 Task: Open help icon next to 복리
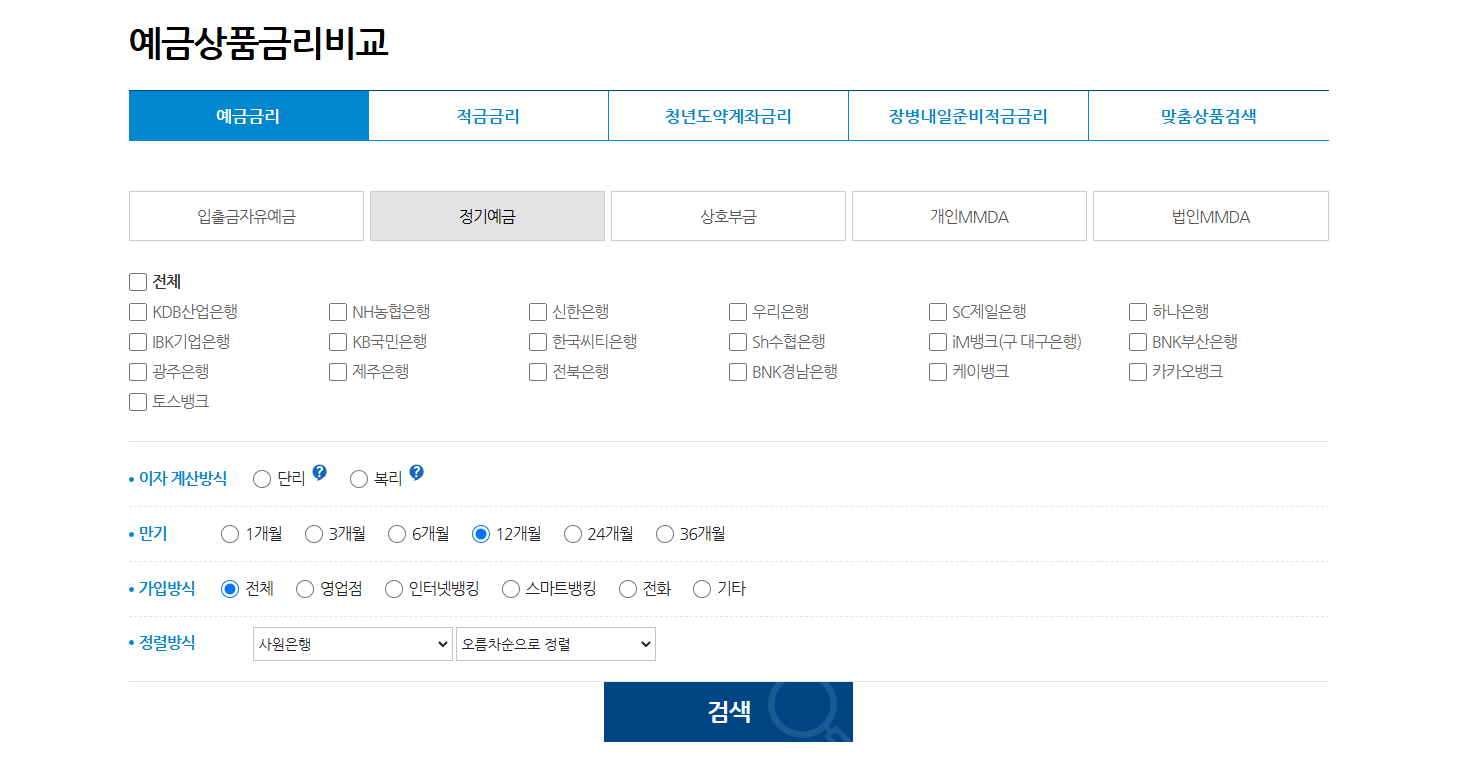(416, 472)
